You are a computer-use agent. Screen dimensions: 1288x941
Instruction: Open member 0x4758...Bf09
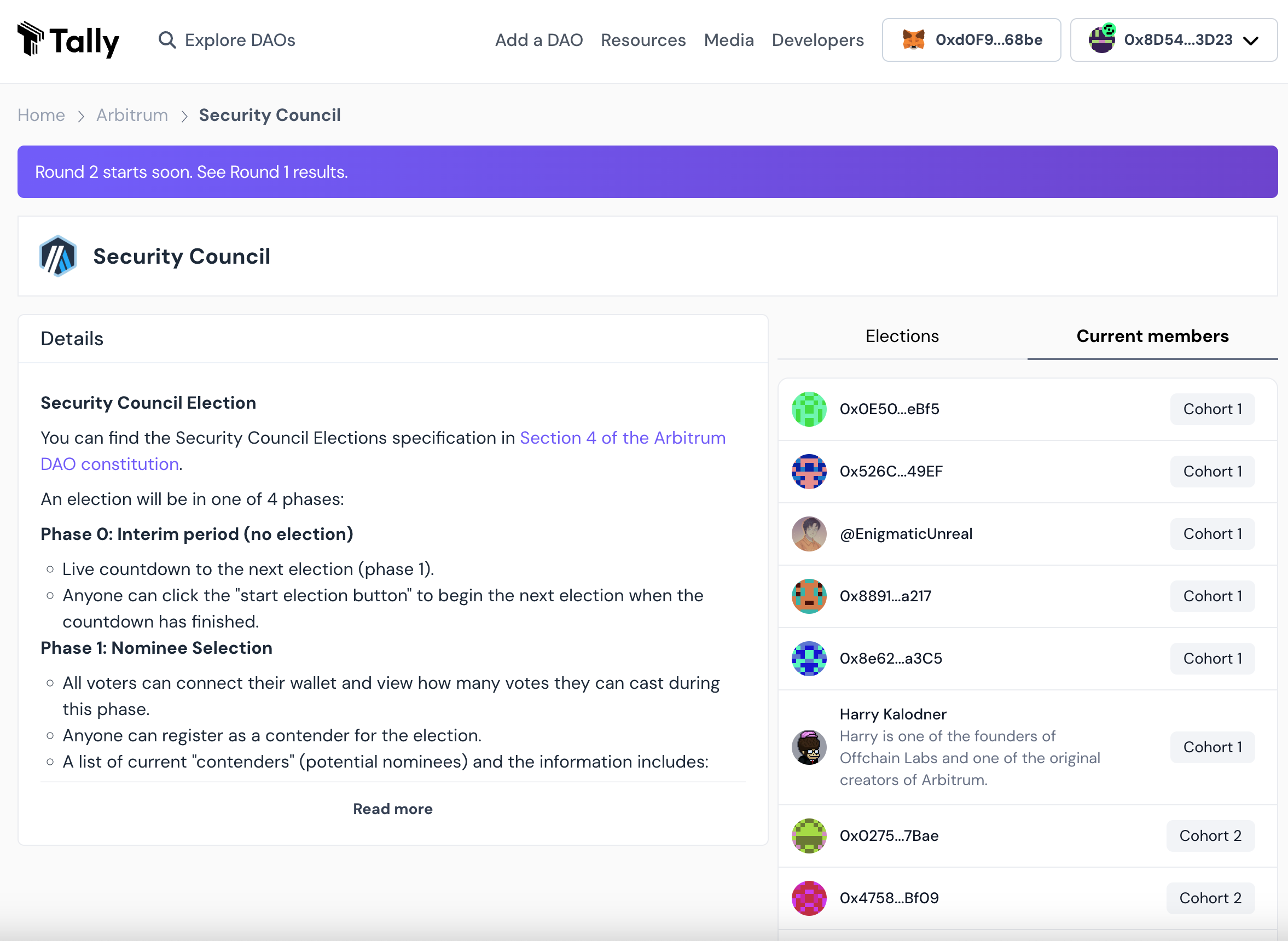pos(889,898)
